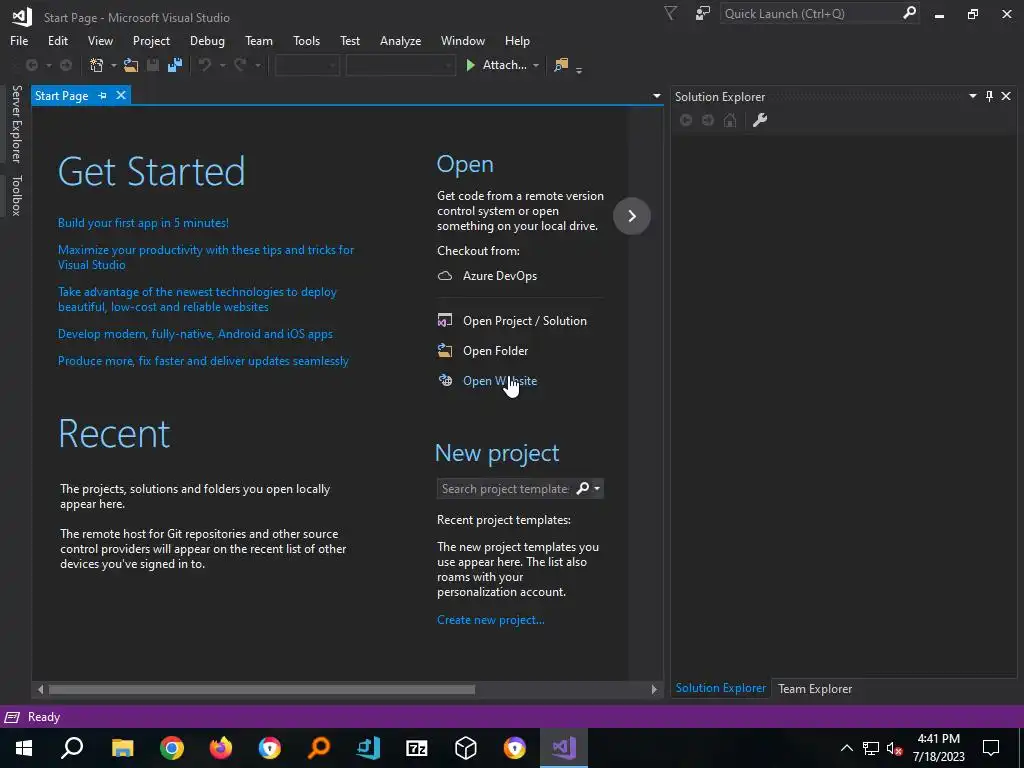Open the New Project button dropdown arrow

pos(113,65)
